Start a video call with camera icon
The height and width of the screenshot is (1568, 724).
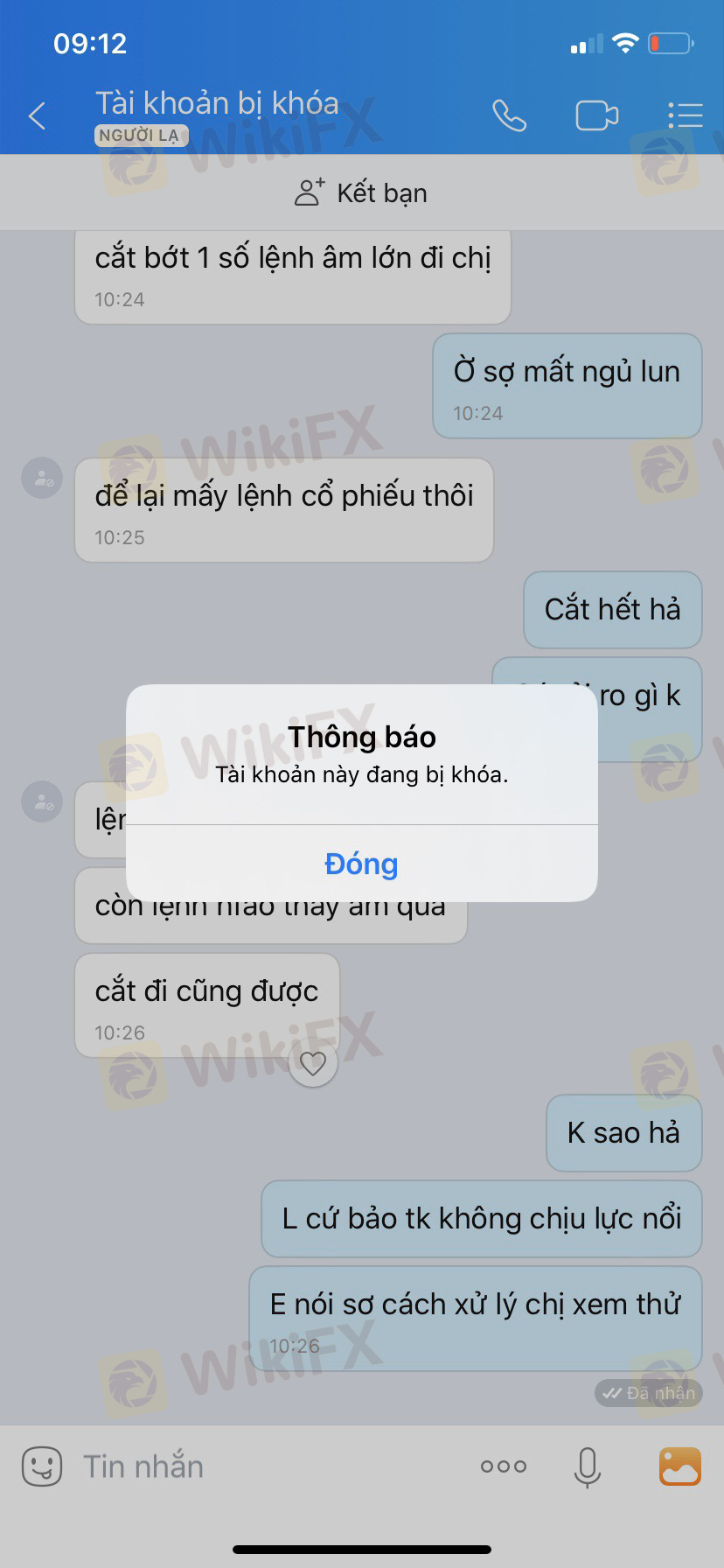click(x=597, y=115)
